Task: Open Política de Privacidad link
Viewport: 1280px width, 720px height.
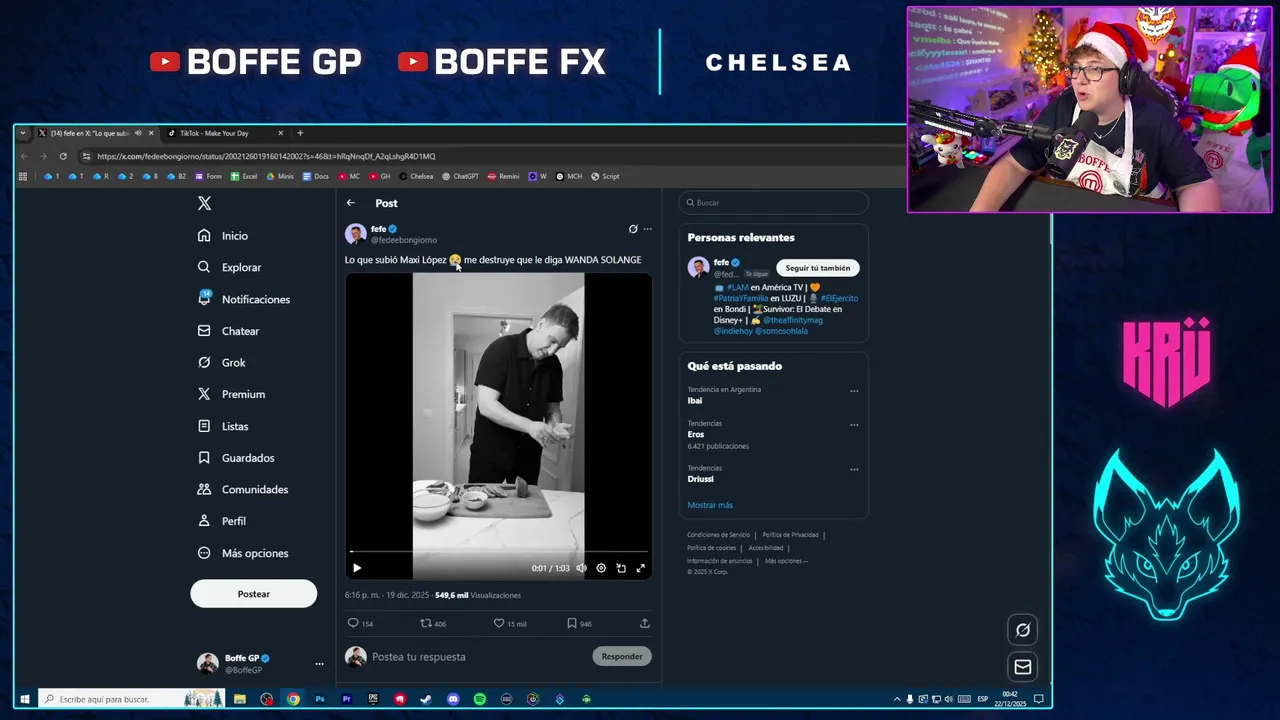Action: (790, 535)
